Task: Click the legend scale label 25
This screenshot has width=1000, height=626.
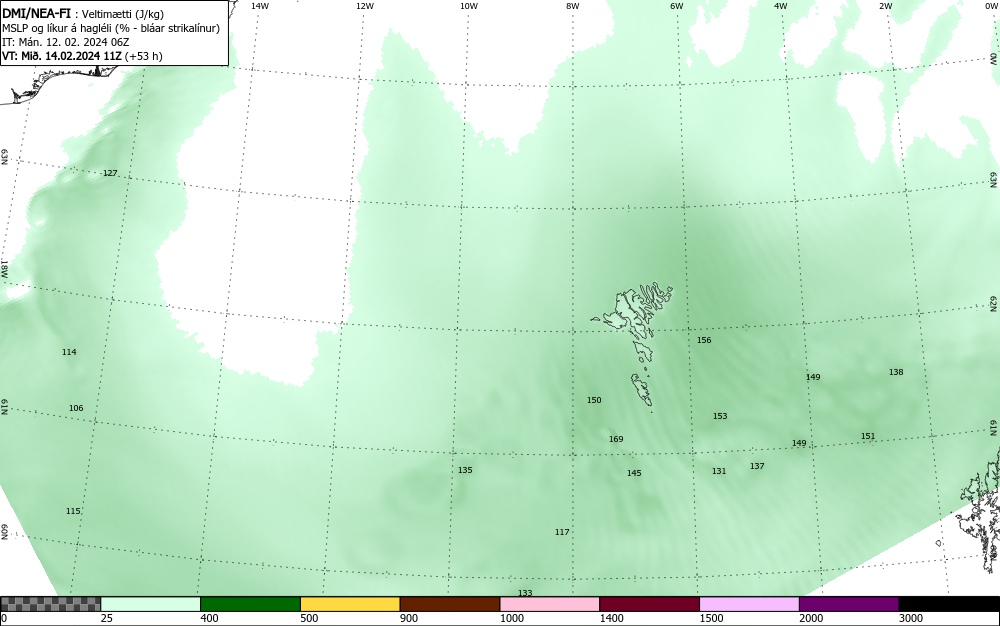Action: (107, 618)
